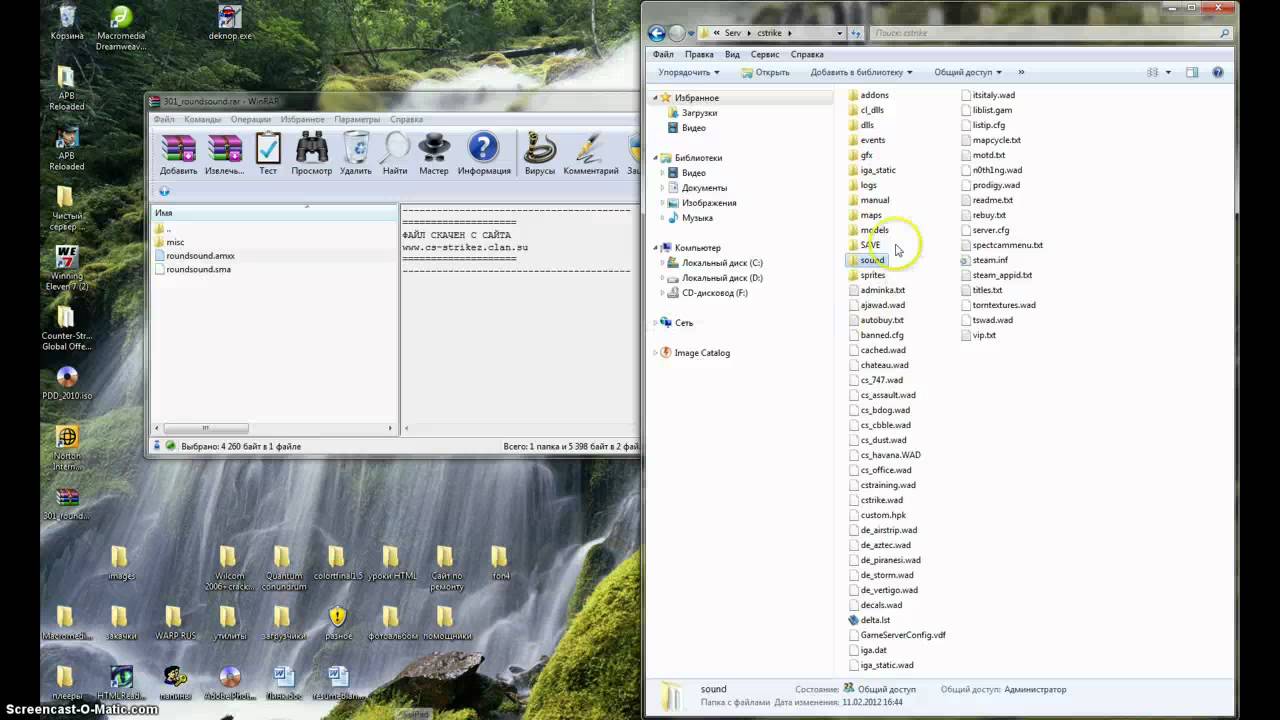This screenshot has height=720, width=1280.
Task: Select the разное shield icon on desktop
Action: [338, 622]
